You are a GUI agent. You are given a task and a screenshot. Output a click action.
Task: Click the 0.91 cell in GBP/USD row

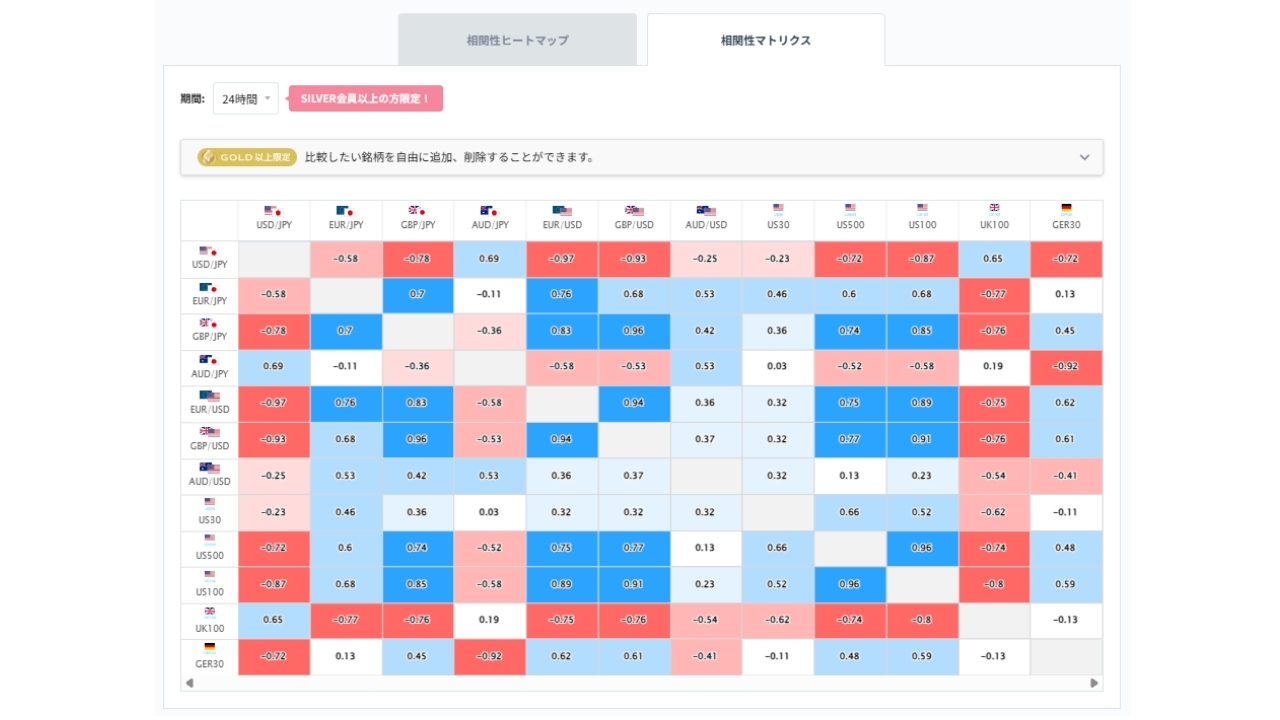click(922, 439)
